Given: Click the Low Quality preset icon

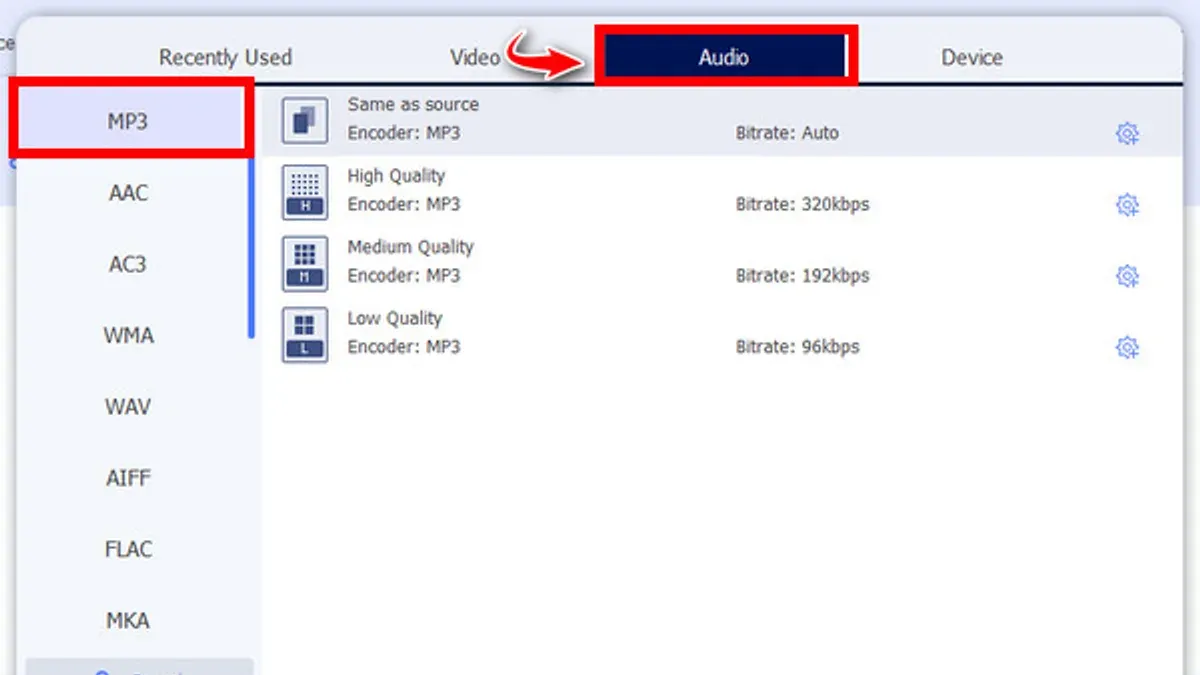Looking at the screenshot, I should [305, 335].
